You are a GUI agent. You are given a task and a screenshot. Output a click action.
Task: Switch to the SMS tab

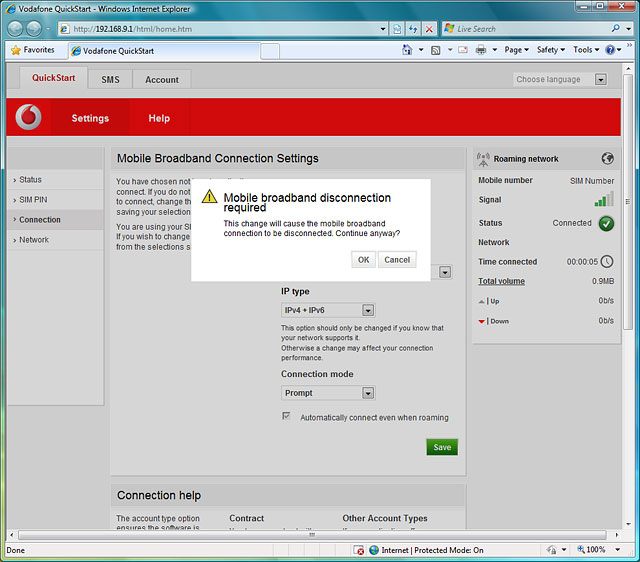click(x=110, y=80)
